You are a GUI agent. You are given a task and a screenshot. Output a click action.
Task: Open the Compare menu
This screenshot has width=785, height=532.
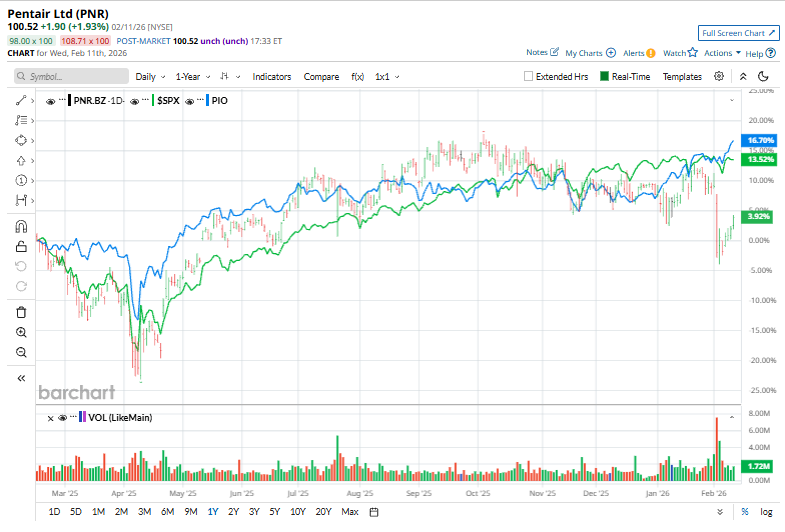coord(321,77)
